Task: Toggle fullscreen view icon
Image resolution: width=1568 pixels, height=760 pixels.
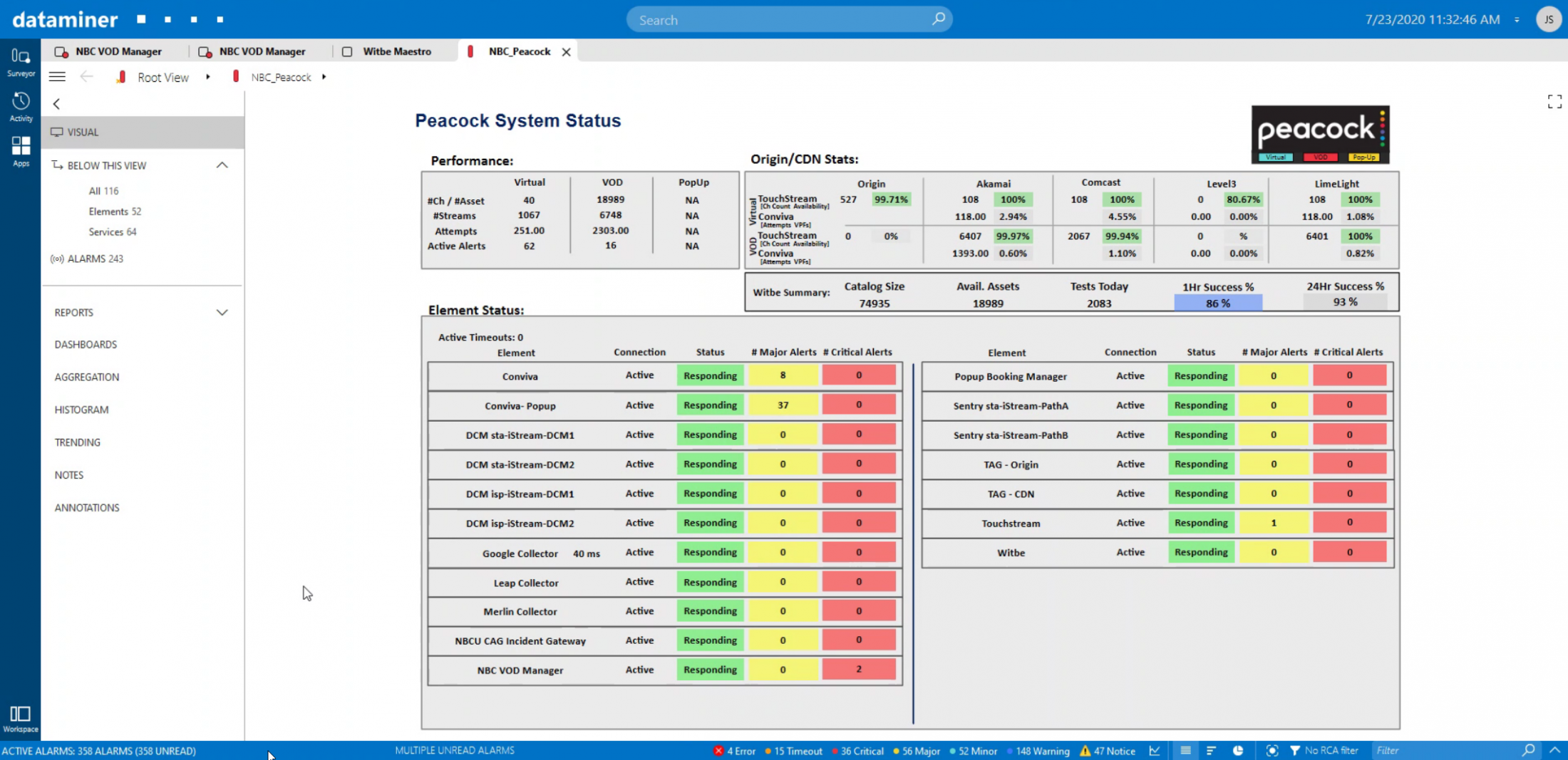Action: point(1554,102)
